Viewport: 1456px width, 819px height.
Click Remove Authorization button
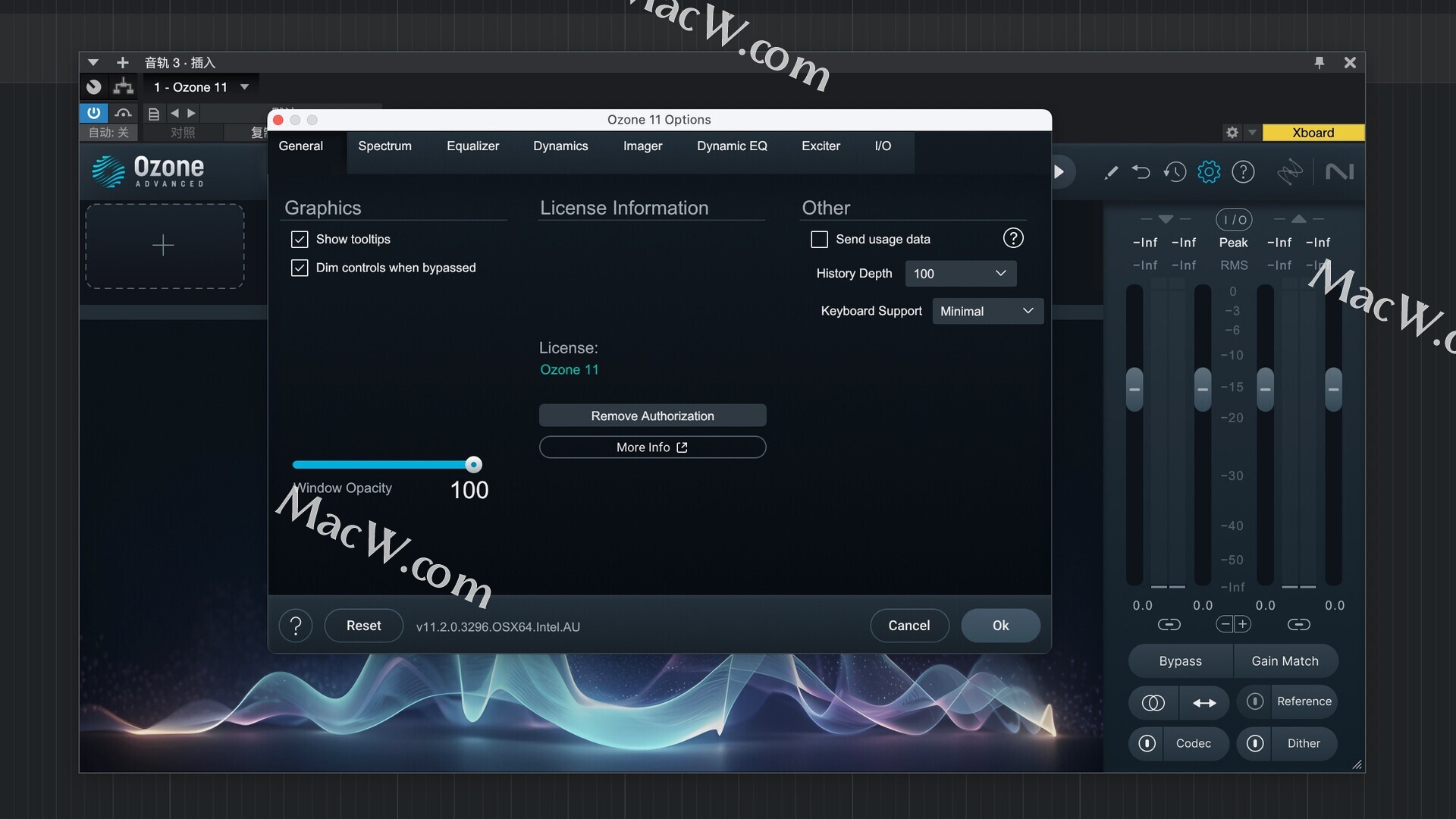[x=652, y=416]
